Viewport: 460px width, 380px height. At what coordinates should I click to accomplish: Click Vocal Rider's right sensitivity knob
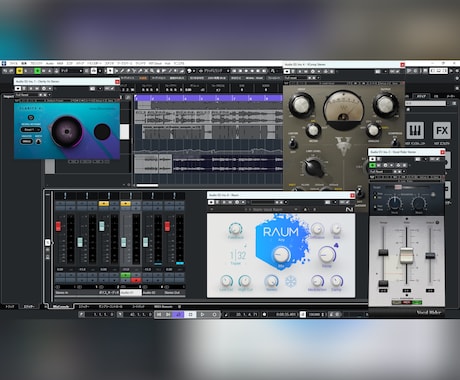tap(419, 203)
